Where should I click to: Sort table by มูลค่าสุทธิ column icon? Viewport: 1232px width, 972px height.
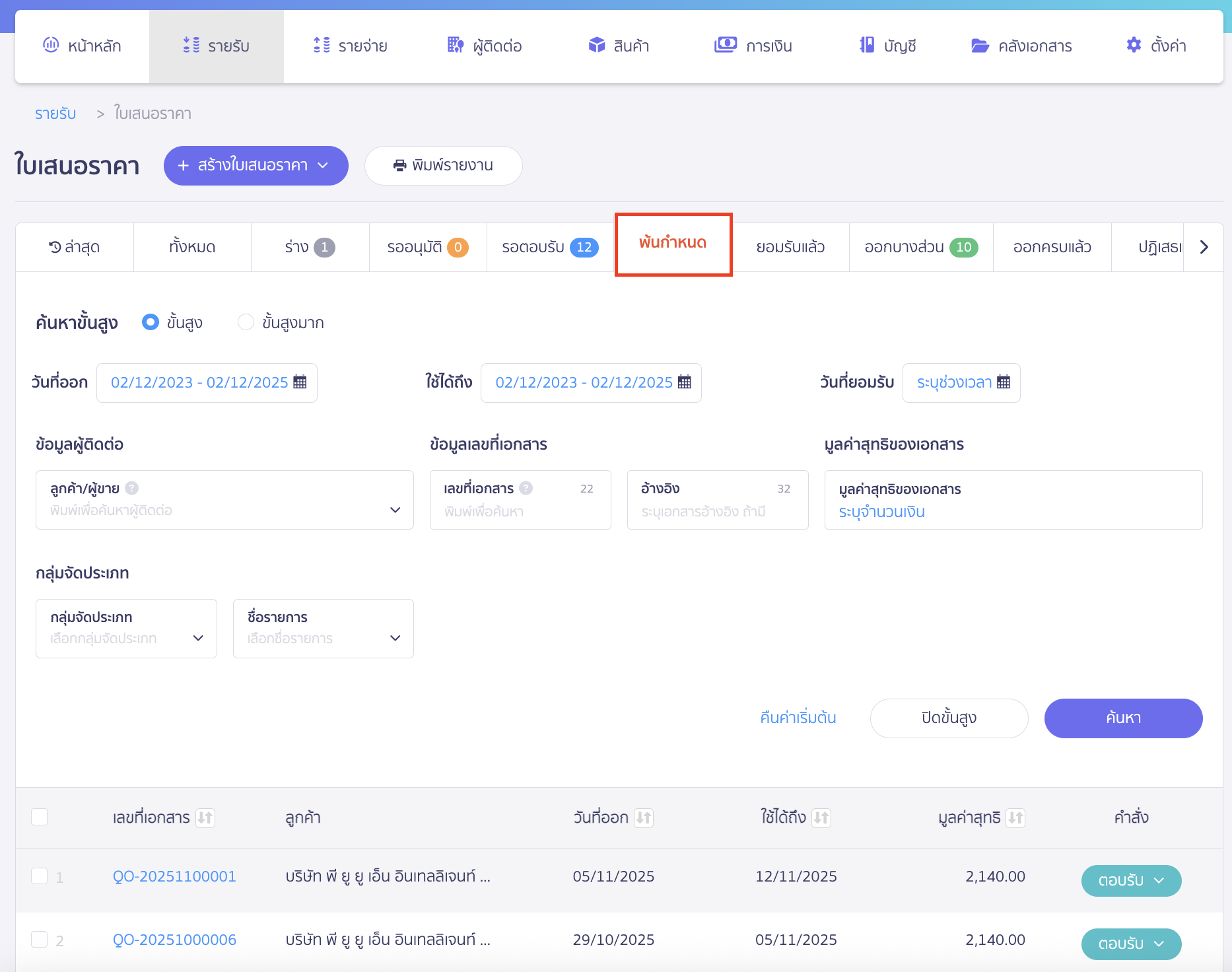click(1015, 818)
